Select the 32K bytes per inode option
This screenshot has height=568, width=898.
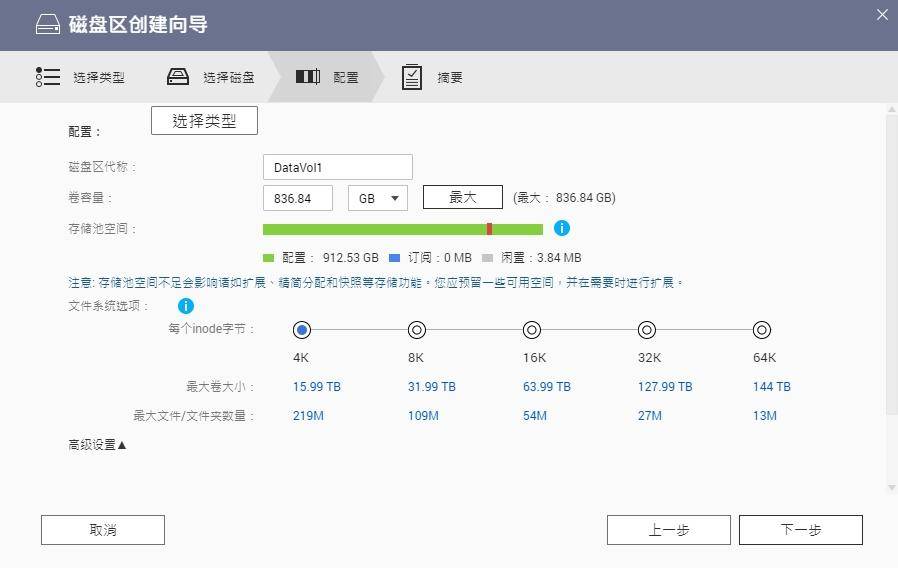[647, 330]
